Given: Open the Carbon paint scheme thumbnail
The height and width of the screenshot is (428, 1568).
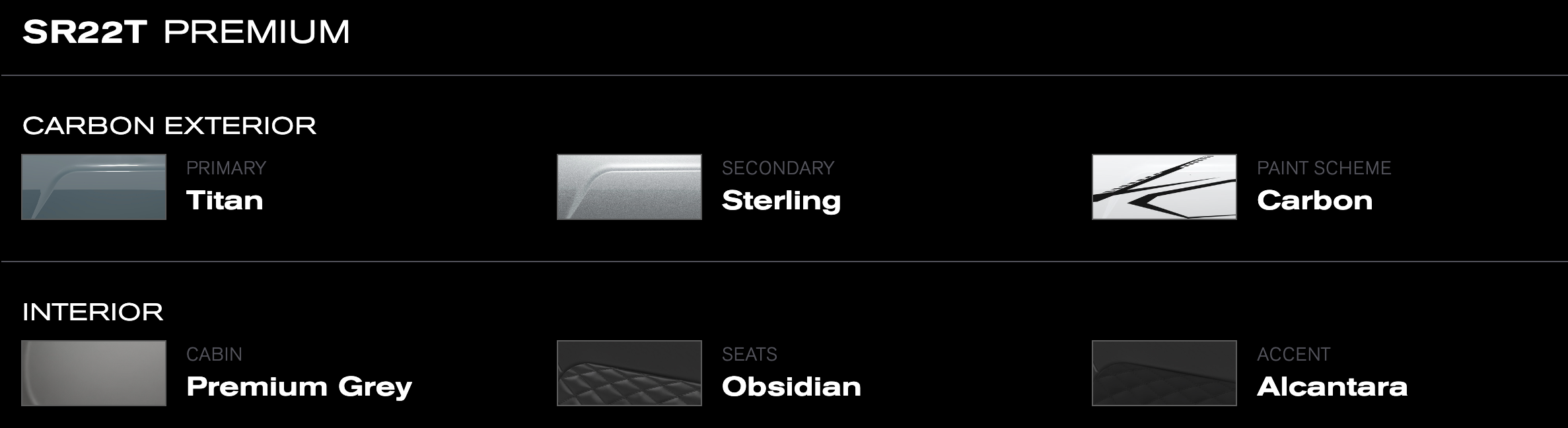Looking at the screenshot, I should click(x=1164, y=187).
